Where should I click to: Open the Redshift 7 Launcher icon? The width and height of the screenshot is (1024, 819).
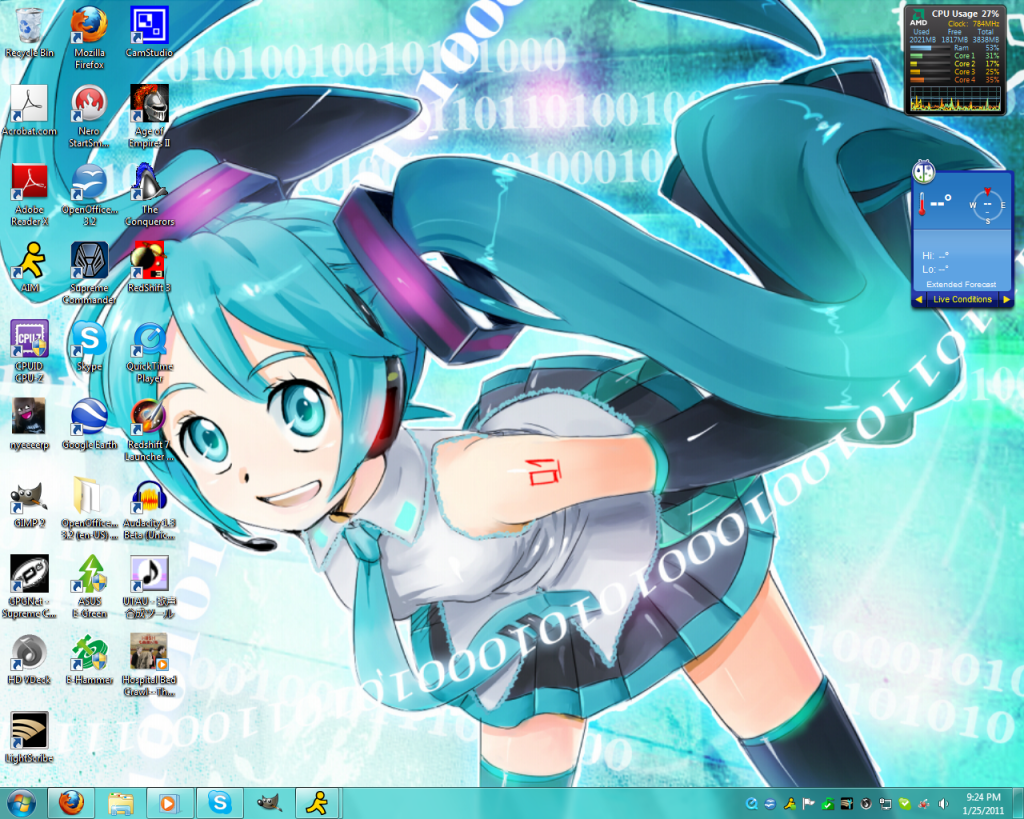click(150, 430)
